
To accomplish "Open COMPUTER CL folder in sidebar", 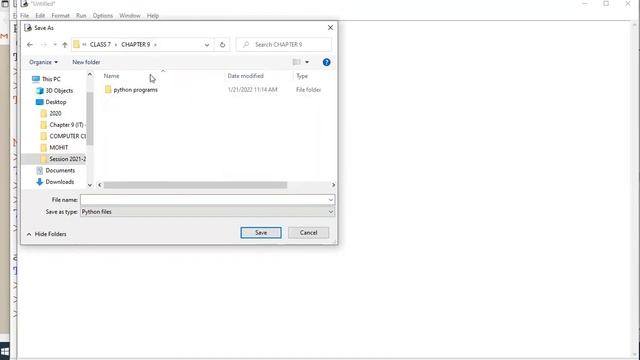I will 67,136.
